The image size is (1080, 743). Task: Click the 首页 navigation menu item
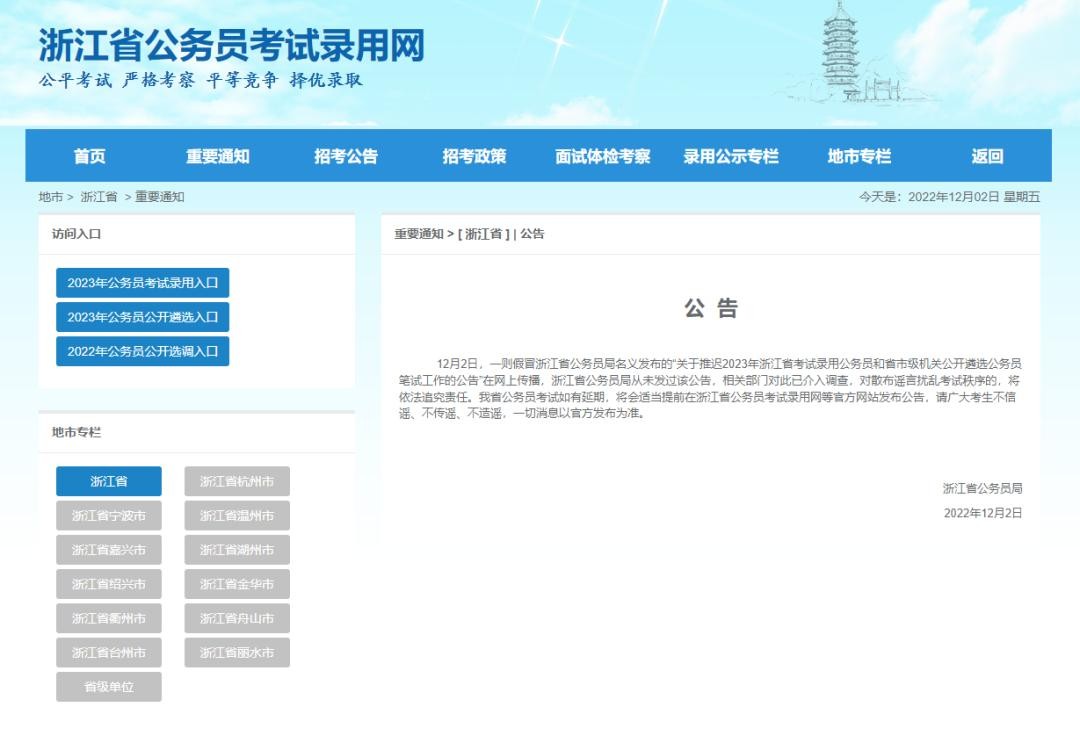pyautogui.click(x=89, y=156)
